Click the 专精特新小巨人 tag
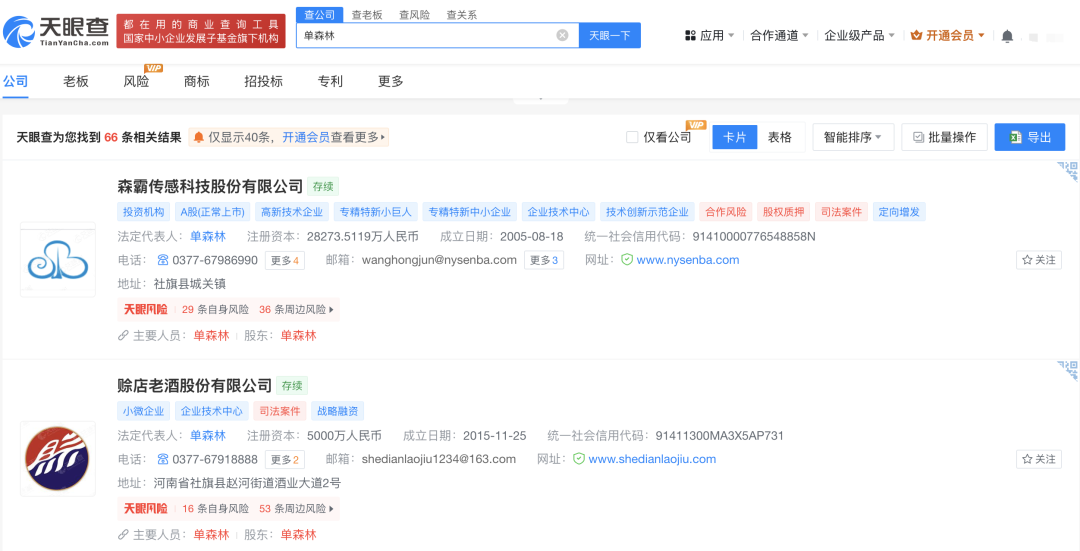The image size is (1080, 551). (x=375, y=211)
